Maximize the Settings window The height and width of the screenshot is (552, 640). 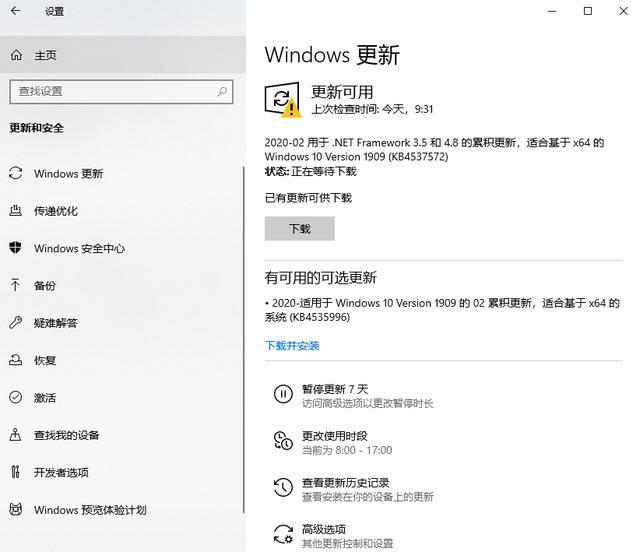coord(588,11)
